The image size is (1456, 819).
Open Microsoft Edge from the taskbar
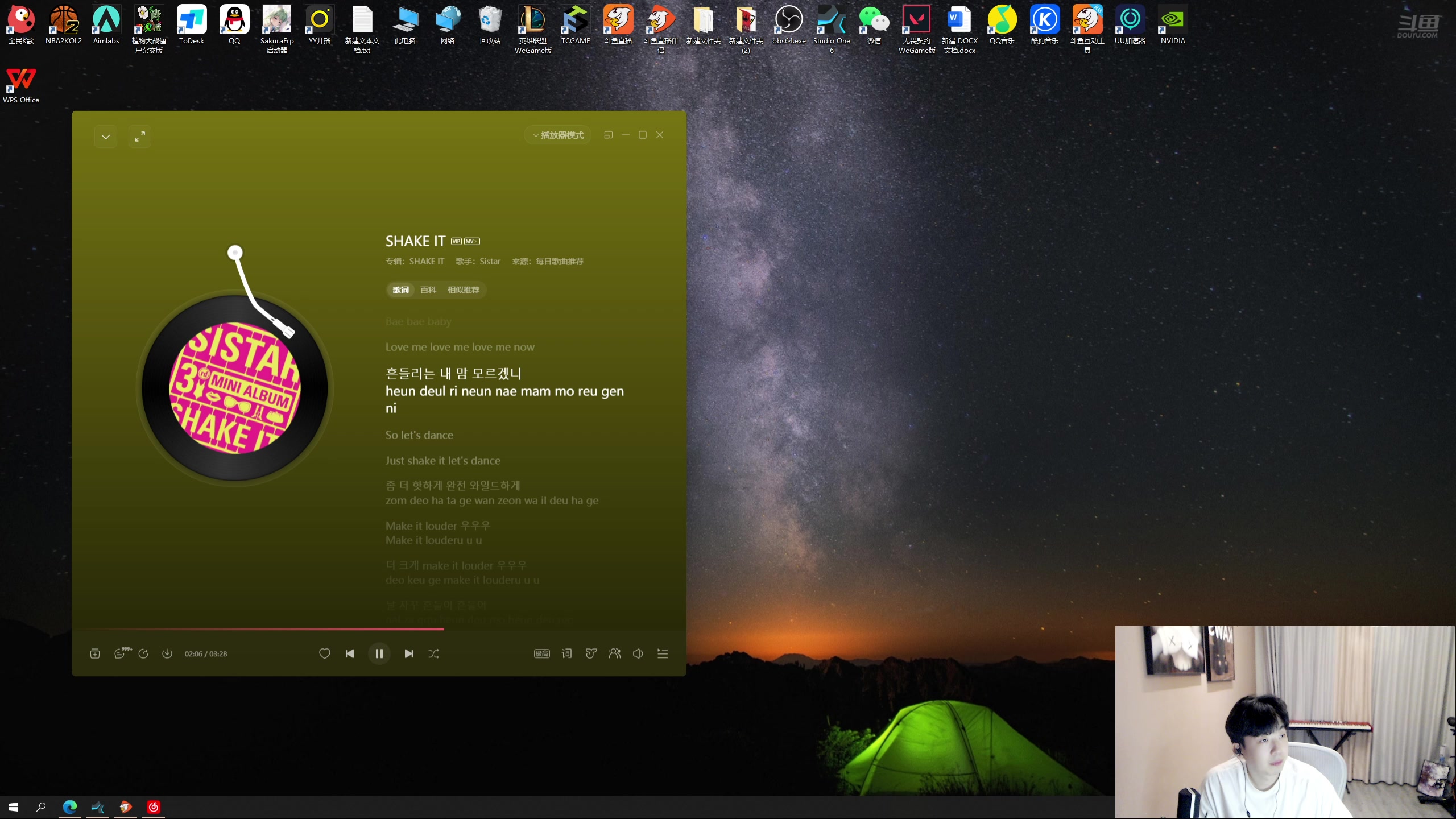pyautogui.click(x=70, y=807)
